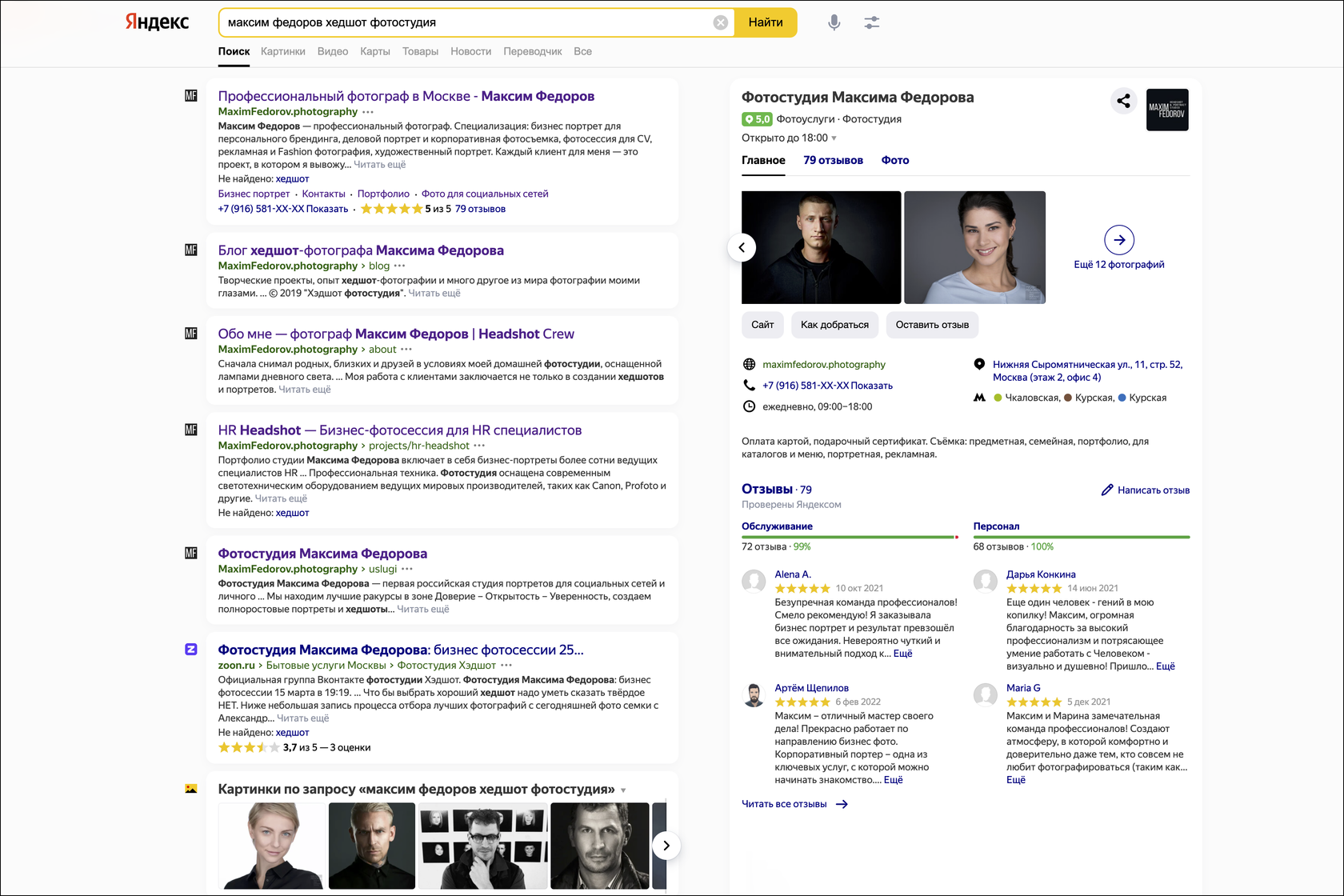Open reviewer Артём Щепилов profile

811,688
